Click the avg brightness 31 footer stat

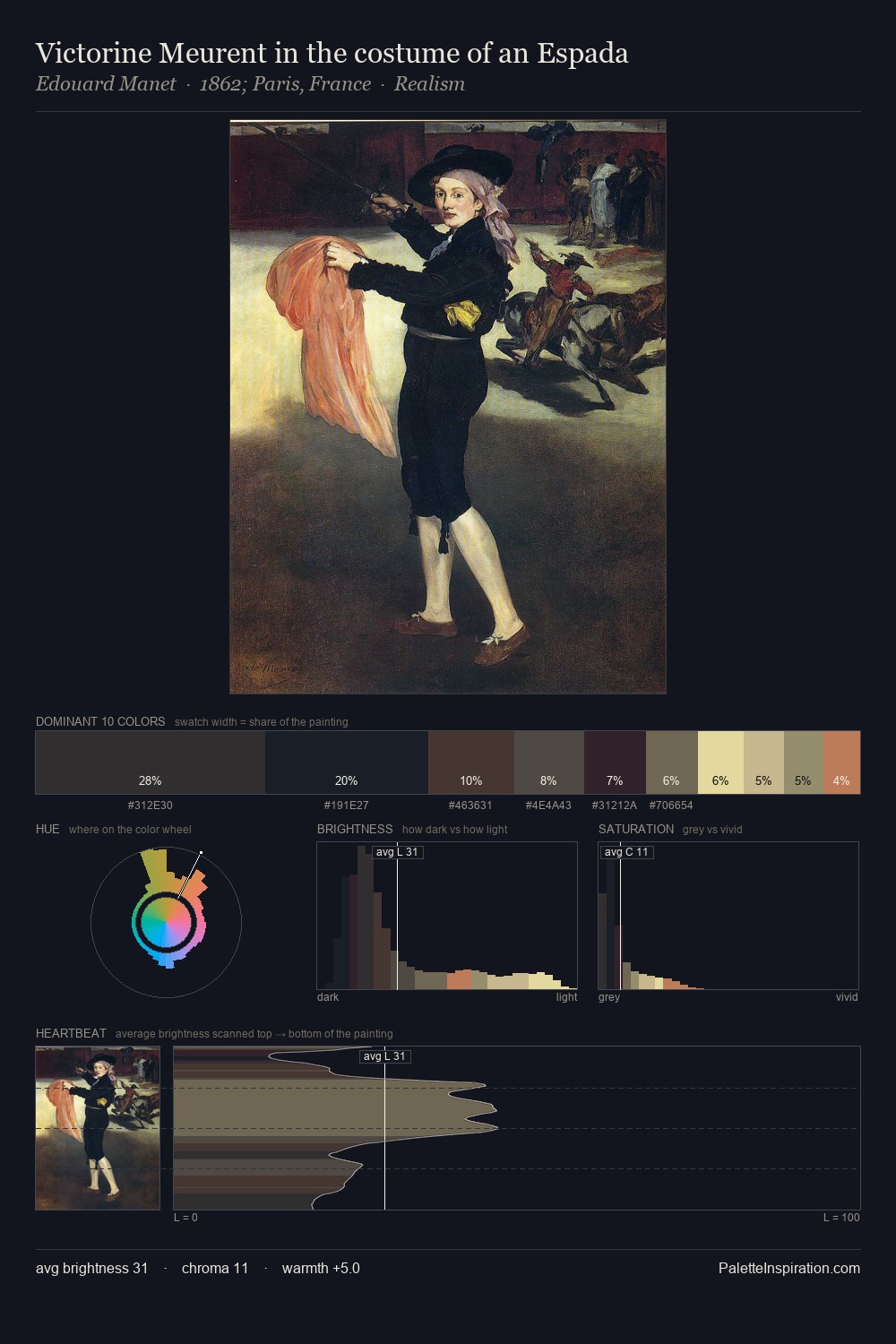tap(92, 1269)
